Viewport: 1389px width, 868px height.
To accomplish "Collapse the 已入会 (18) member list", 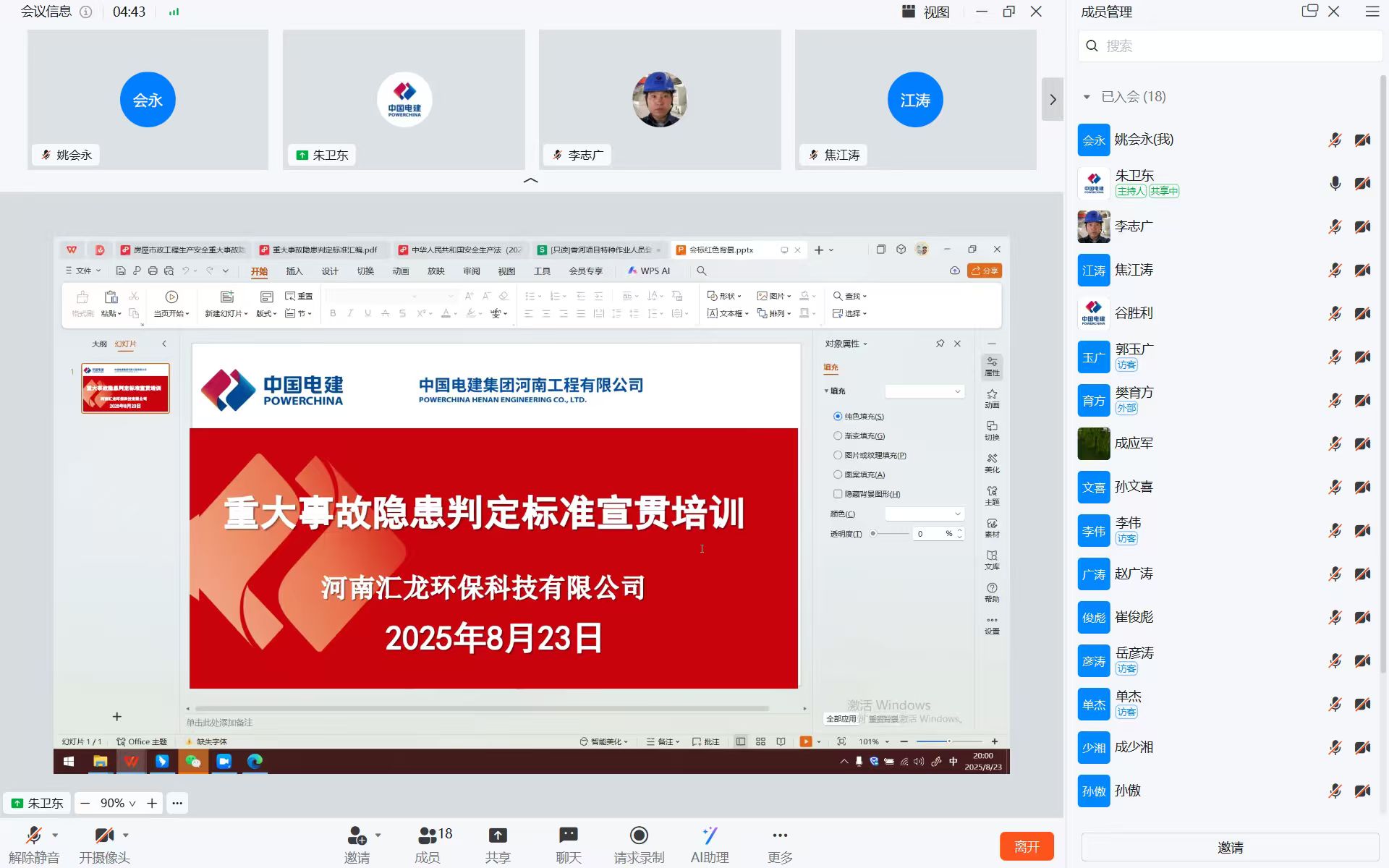I will [1087, 97].
